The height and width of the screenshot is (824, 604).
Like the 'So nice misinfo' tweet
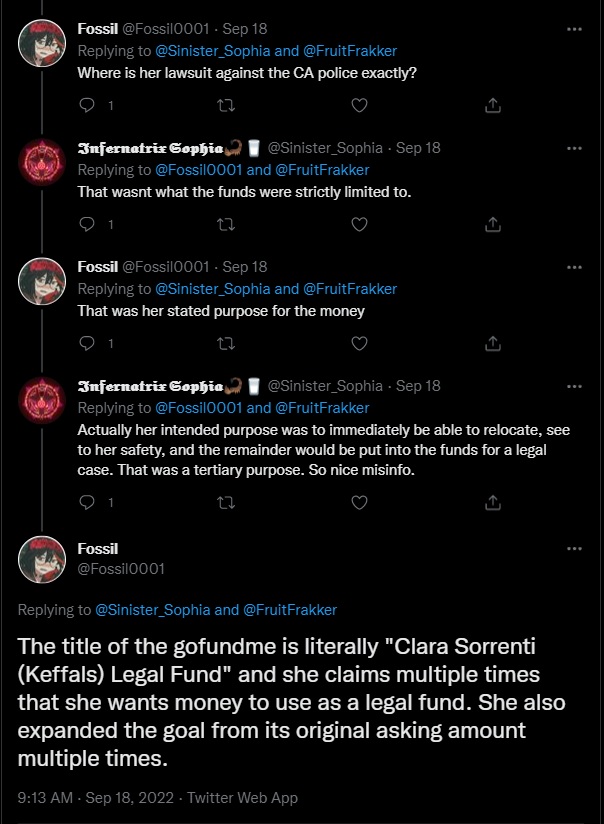(359, 501)
